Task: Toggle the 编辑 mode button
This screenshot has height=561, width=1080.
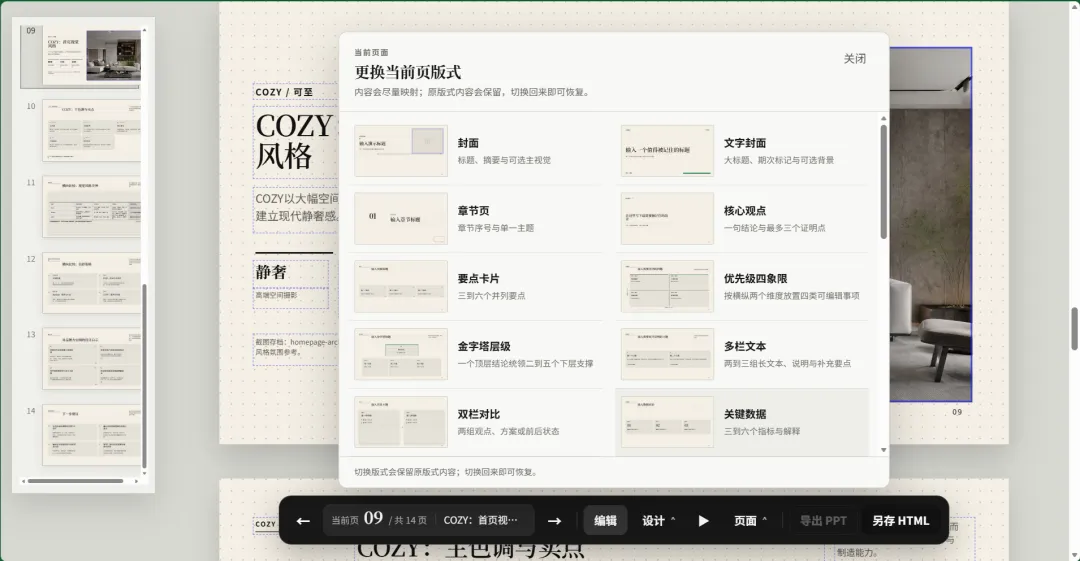Action: point(605,521)
